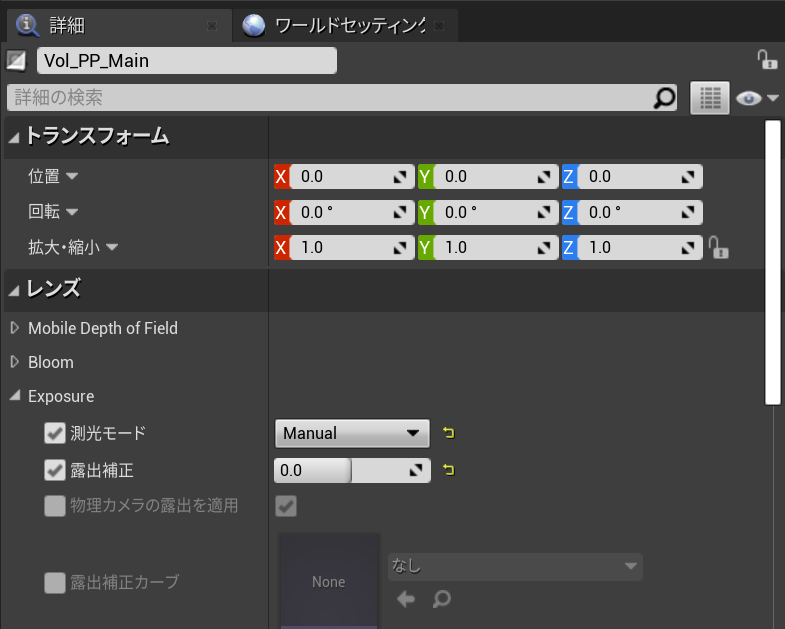Click the 露出補正 field spin arrow icon
This screenshot has height=629, width=785.
pos(416,470)
